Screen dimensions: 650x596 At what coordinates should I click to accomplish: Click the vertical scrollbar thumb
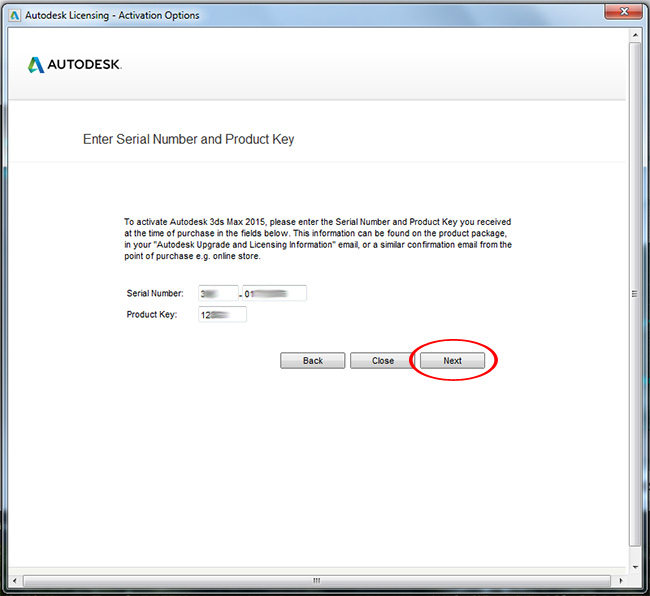[635, 294]
